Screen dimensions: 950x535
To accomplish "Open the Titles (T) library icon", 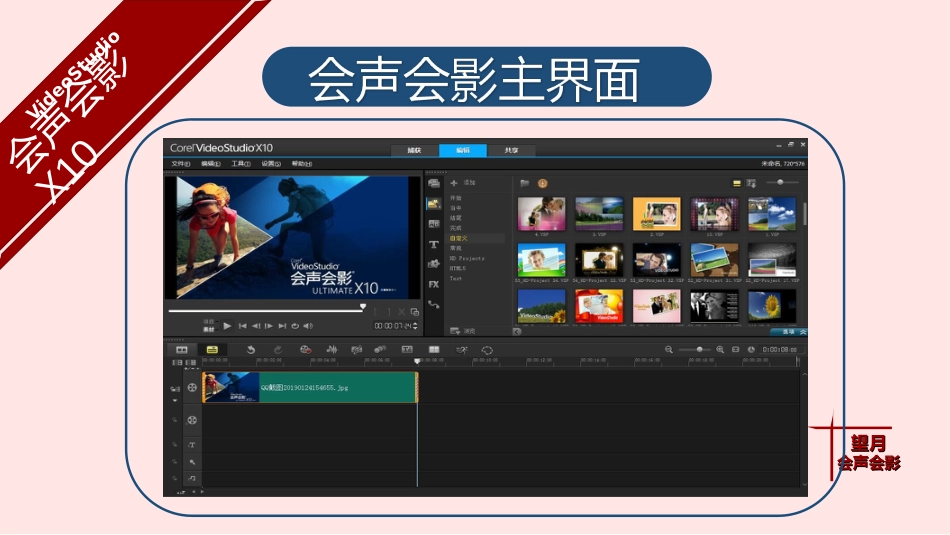I will tap(434, 244).
